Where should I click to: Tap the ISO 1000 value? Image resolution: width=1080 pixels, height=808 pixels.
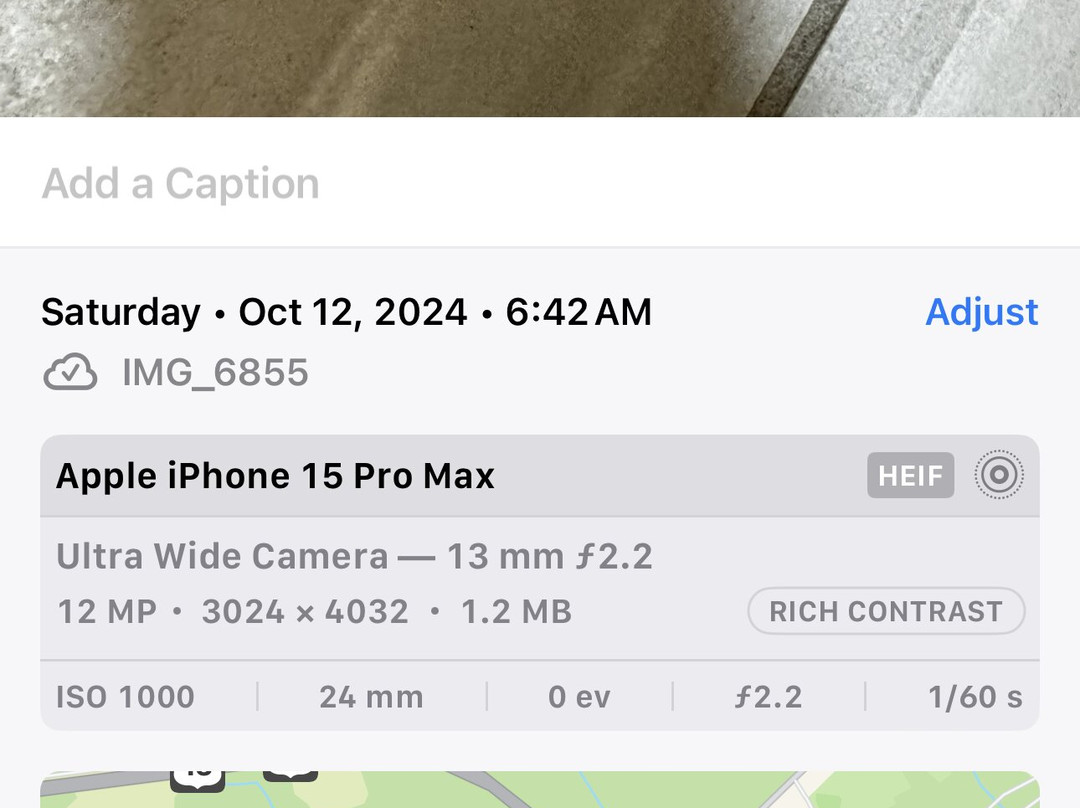tap(126, 697)
